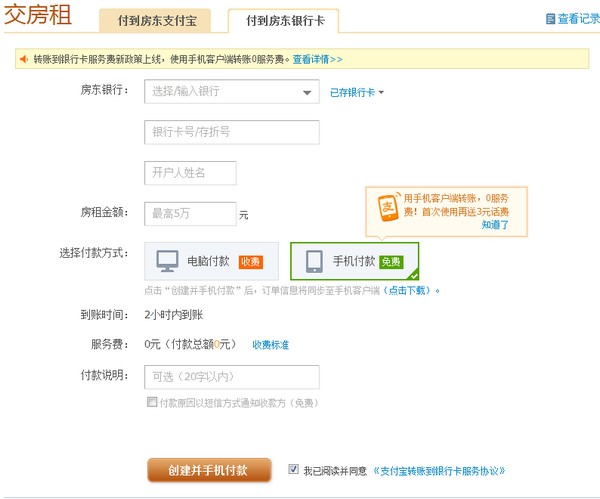
Task: Uncheck 我已阅读并同意 agreement checkbox
Action: pos(293,469)
